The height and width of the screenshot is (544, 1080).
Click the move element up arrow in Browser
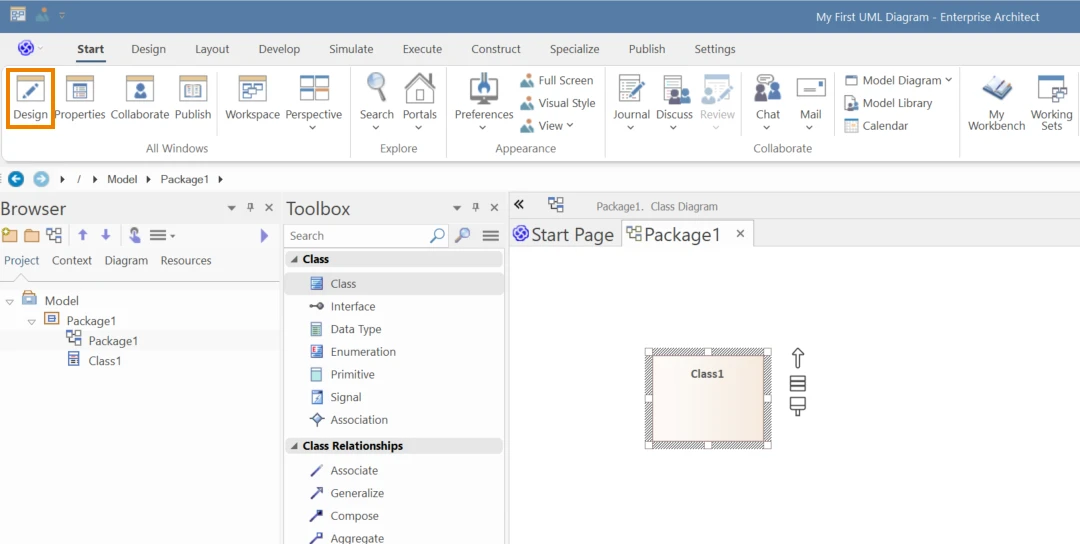83,236
